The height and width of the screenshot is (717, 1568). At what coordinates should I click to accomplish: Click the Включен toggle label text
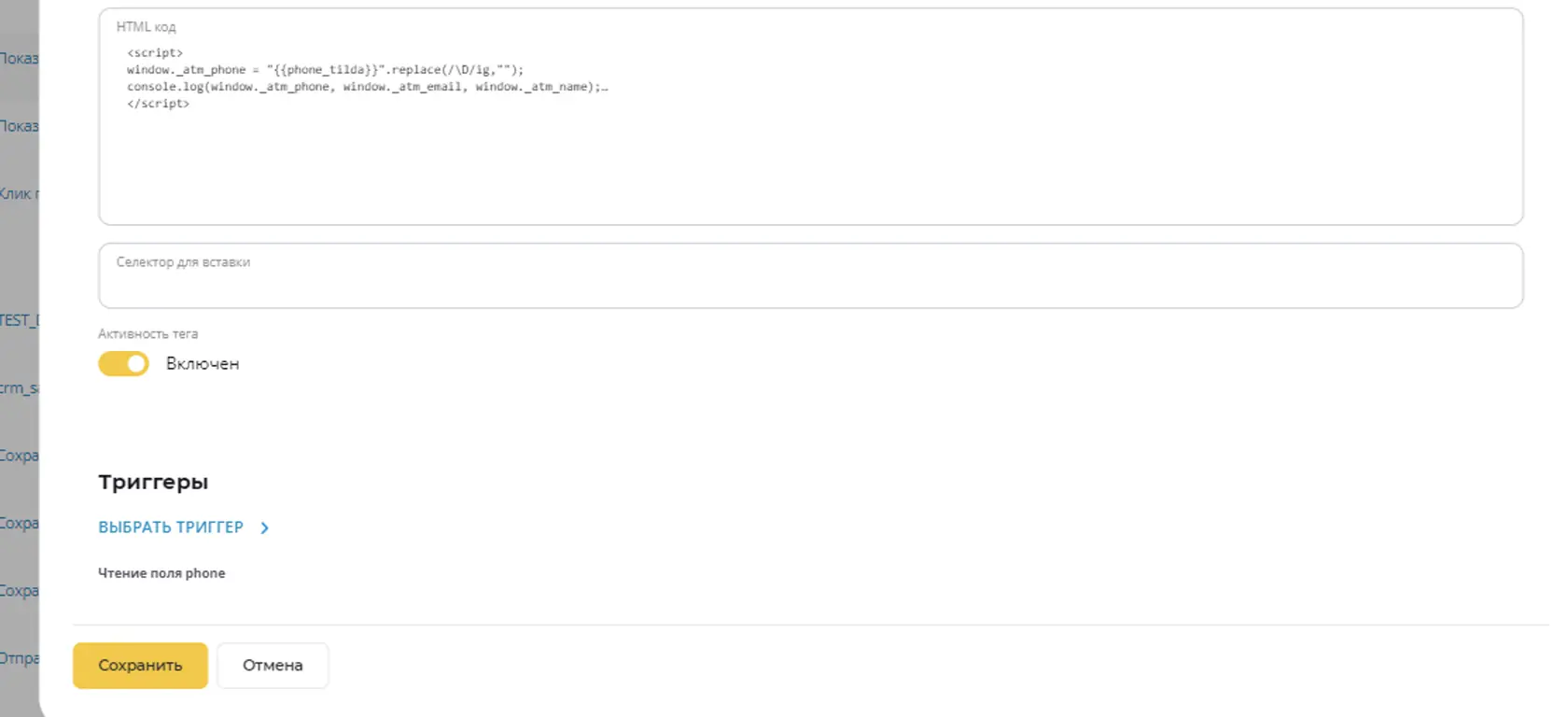pos(203,364)
